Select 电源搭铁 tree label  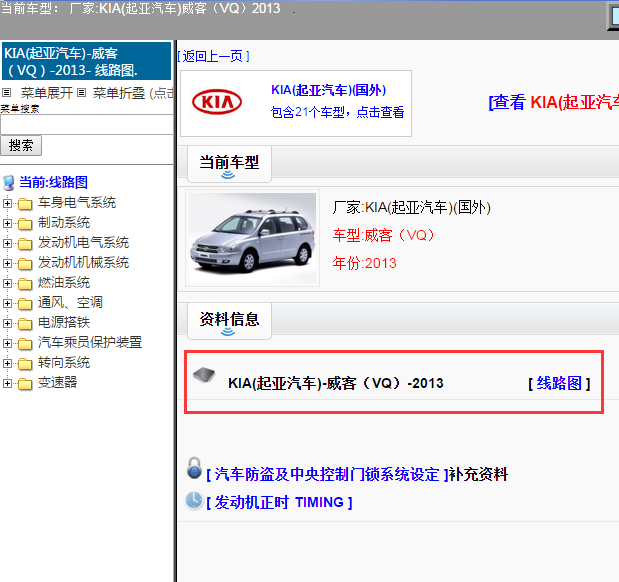(64, 323)
